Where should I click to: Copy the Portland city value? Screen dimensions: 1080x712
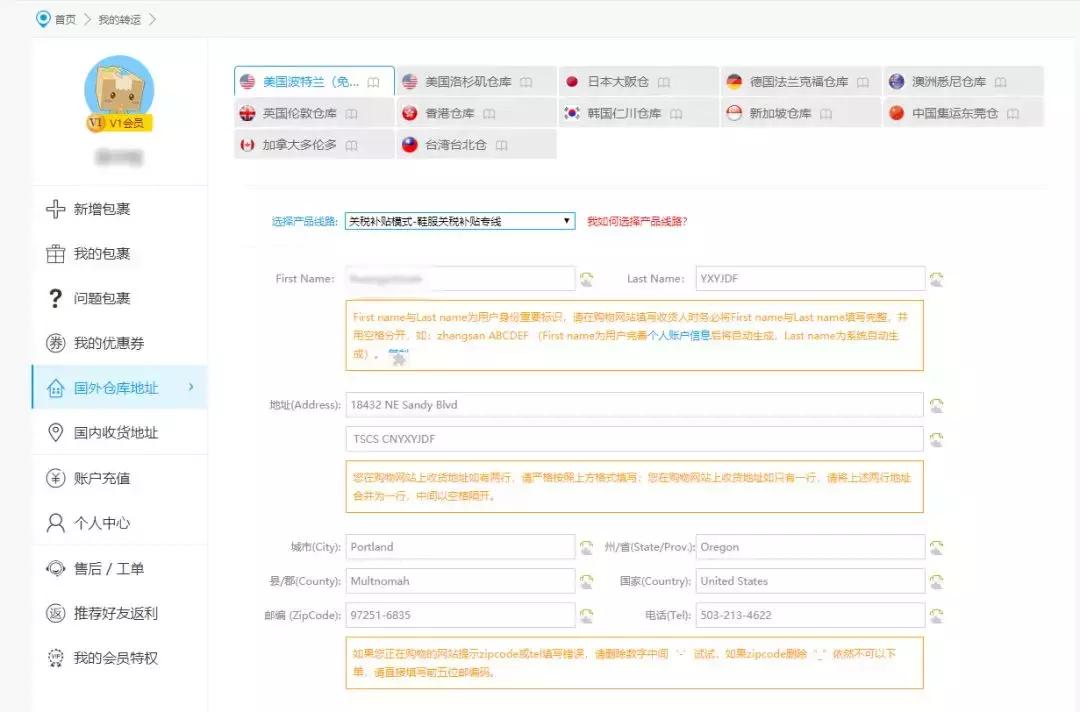(587, 546)
